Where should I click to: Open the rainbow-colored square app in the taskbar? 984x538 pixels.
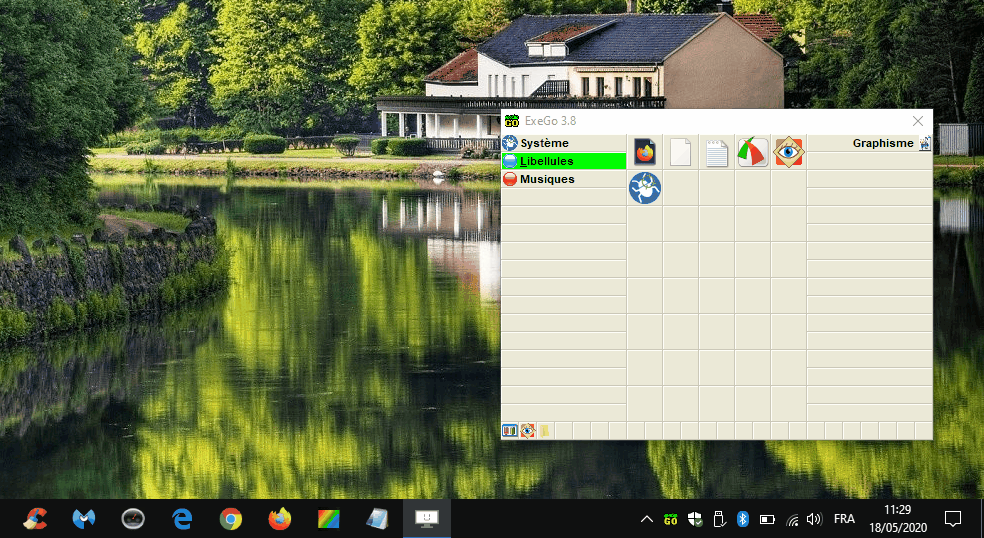(329, 519)
